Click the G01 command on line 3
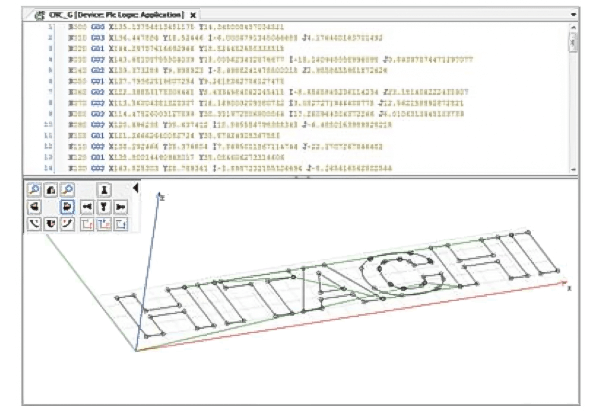Screen dimensions: 600x420 98,49
